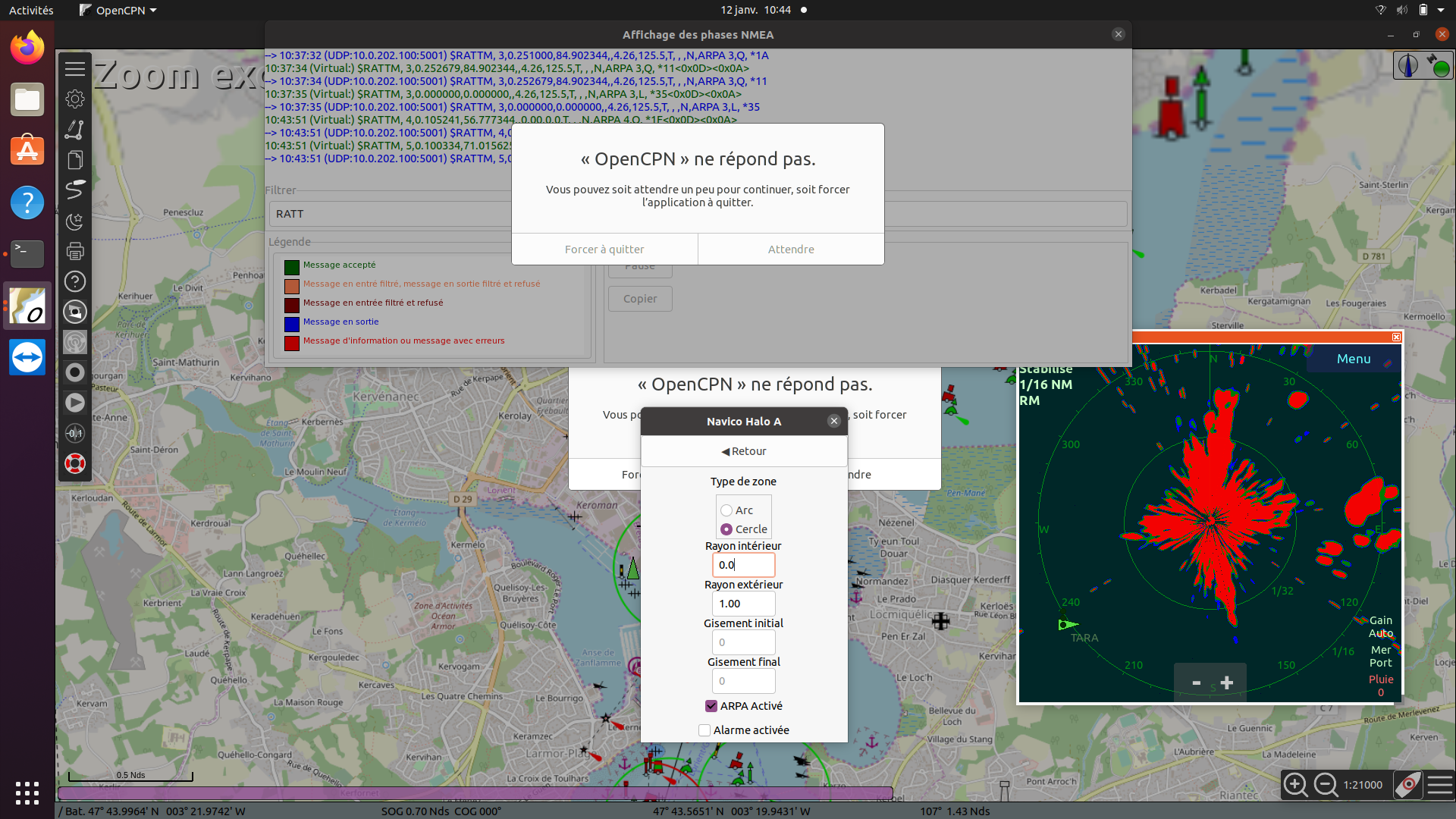Click Retour in the Navico Halo A dialog
Screen dimensions: 1456x819
[743, 450]
